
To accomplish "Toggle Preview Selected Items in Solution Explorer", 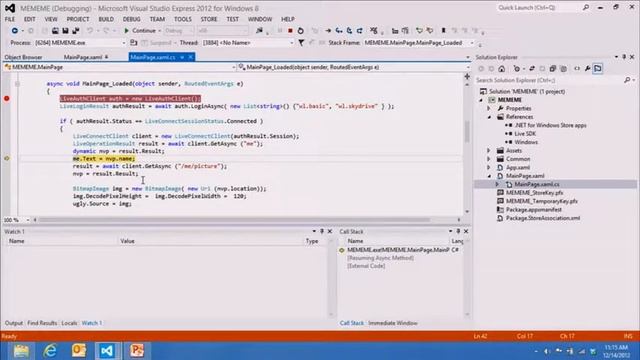I will tap(598, 69).
